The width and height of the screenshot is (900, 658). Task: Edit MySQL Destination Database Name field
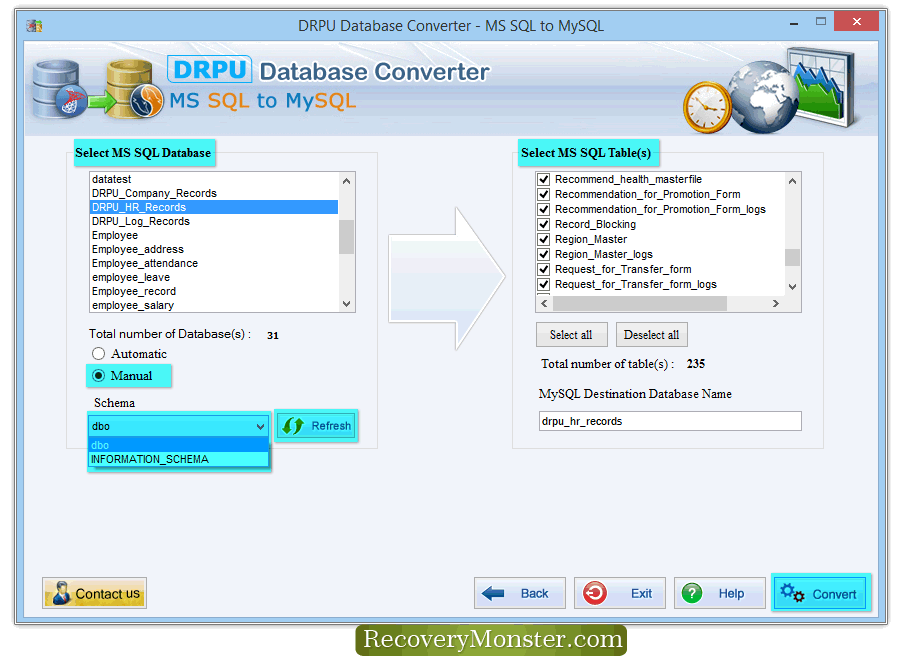[x=670, y=421]
